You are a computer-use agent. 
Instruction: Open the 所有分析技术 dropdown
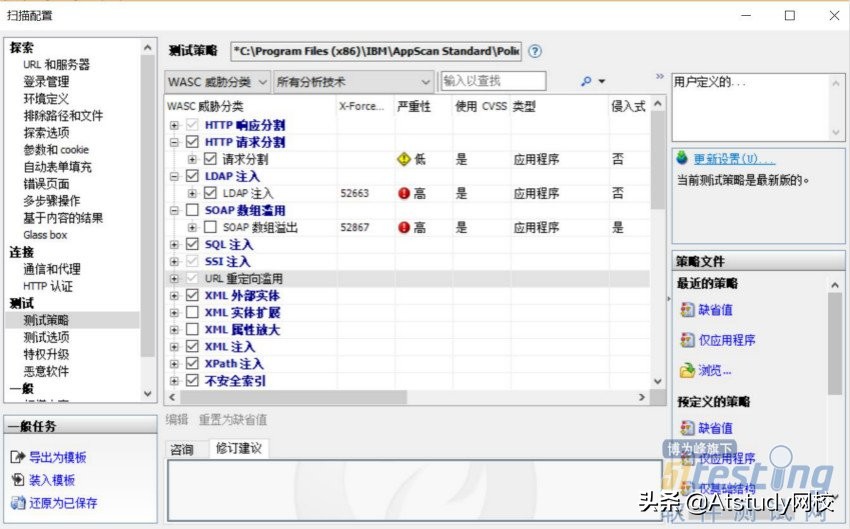pos(353,82)
